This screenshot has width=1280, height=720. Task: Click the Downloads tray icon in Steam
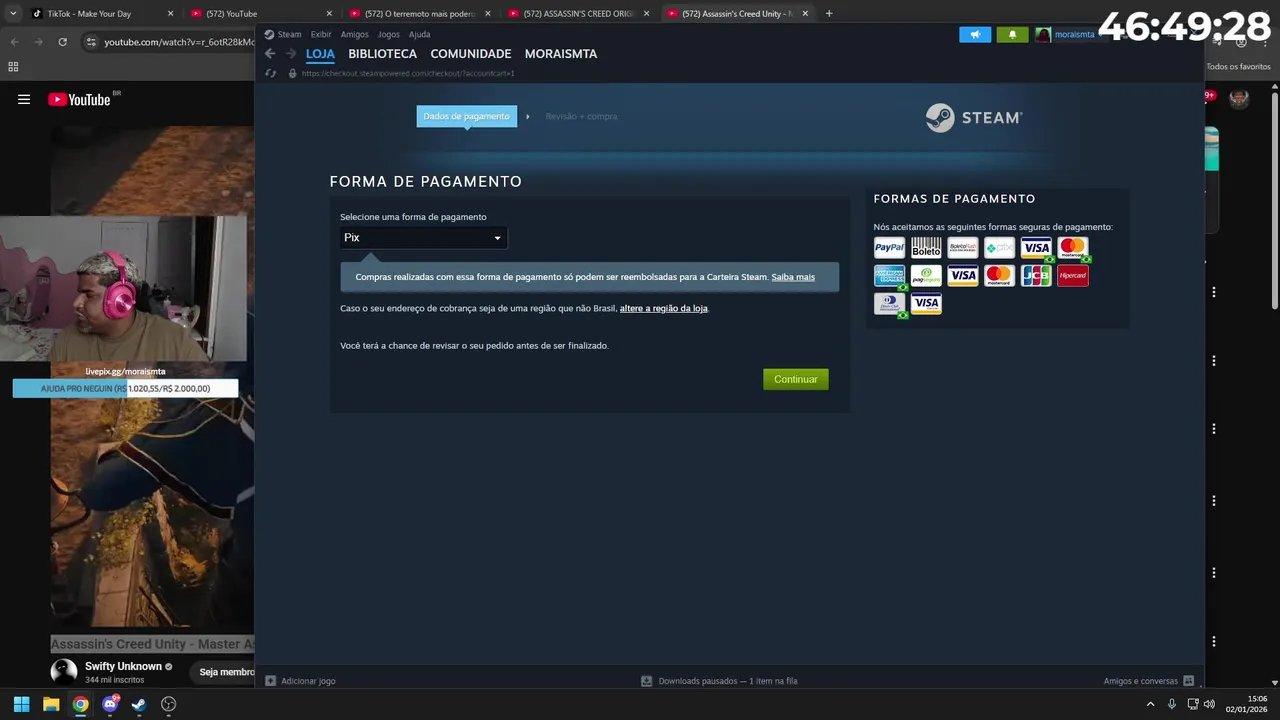pyautogui.click(x=647, y=681)
